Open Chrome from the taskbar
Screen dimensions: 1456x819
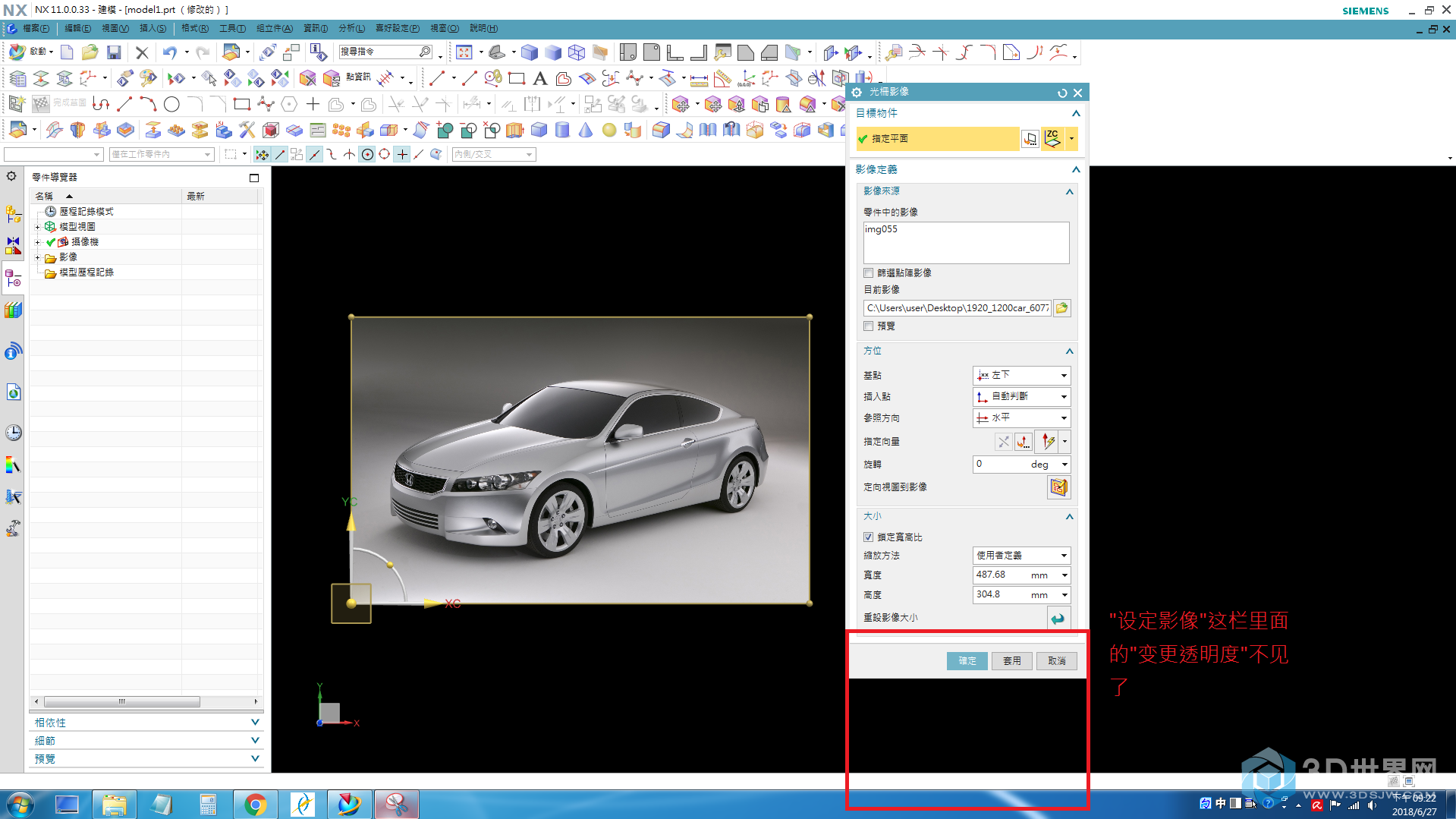(255, 805)
